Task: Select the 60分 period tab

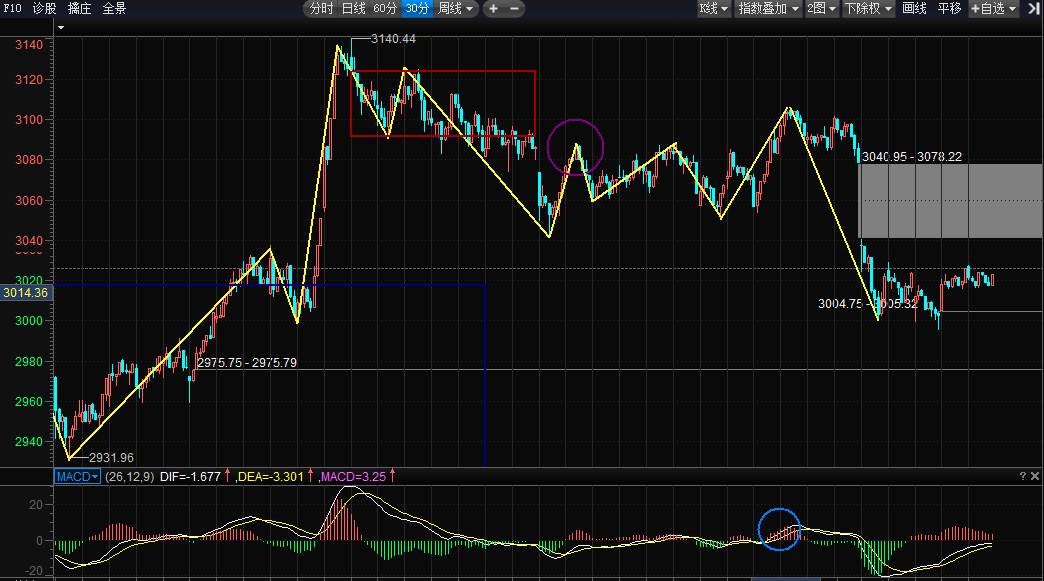Action: [385, 9]
